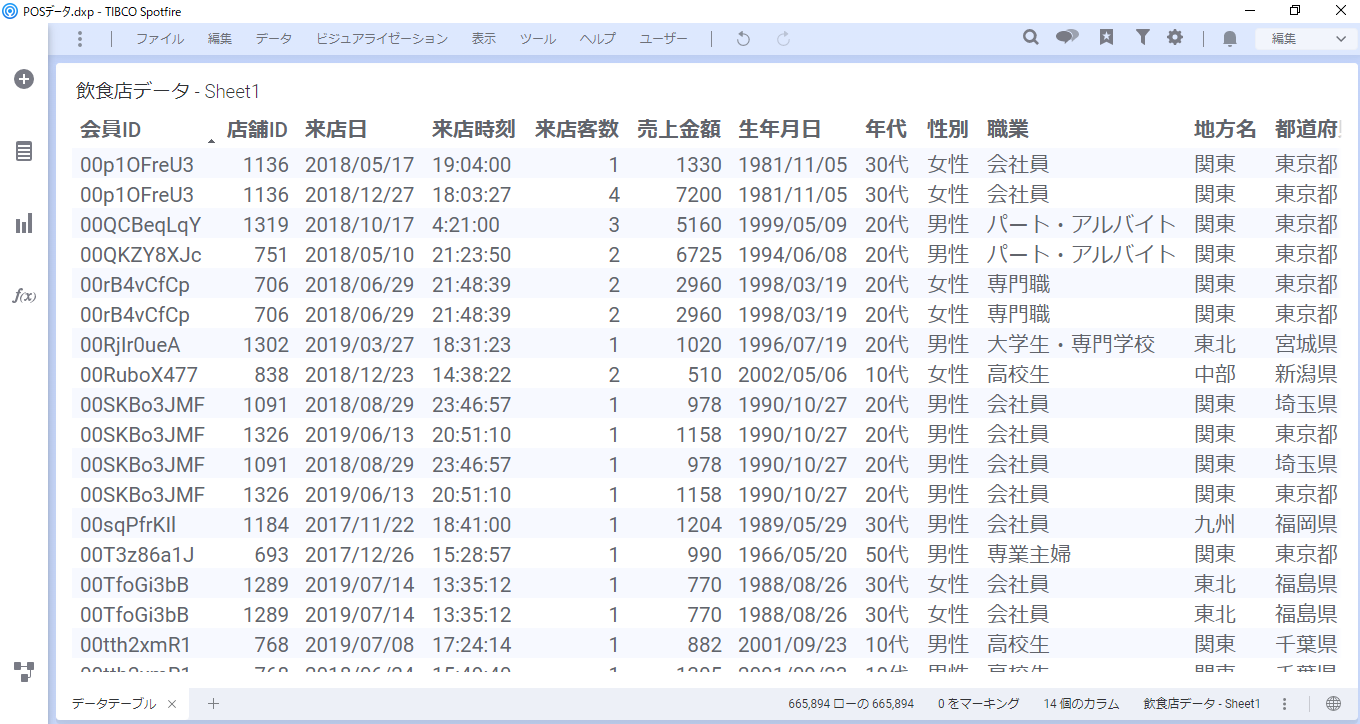This screenshot has height=724, width=1360.
Task: Open the visualization types bar chart icon
Action: 24,223
